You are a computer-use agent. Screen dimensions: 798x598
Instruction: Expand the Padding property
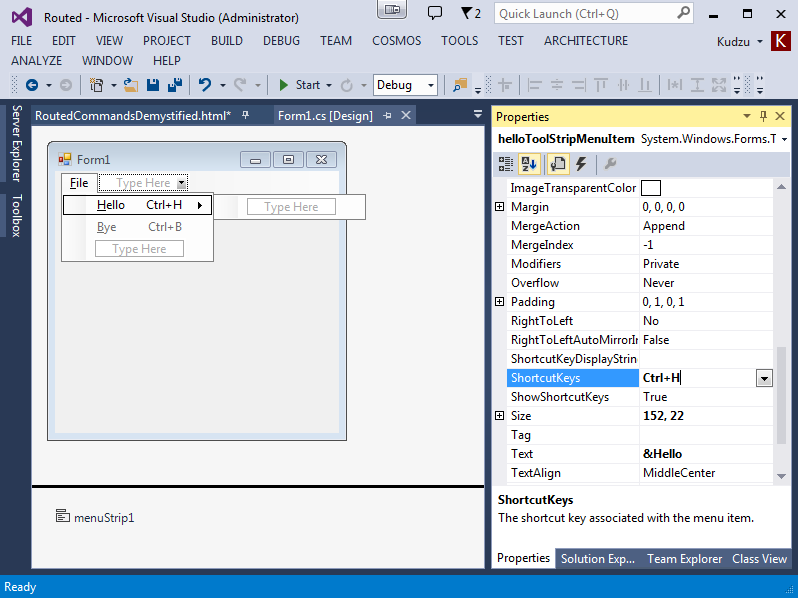pos(500,302)
